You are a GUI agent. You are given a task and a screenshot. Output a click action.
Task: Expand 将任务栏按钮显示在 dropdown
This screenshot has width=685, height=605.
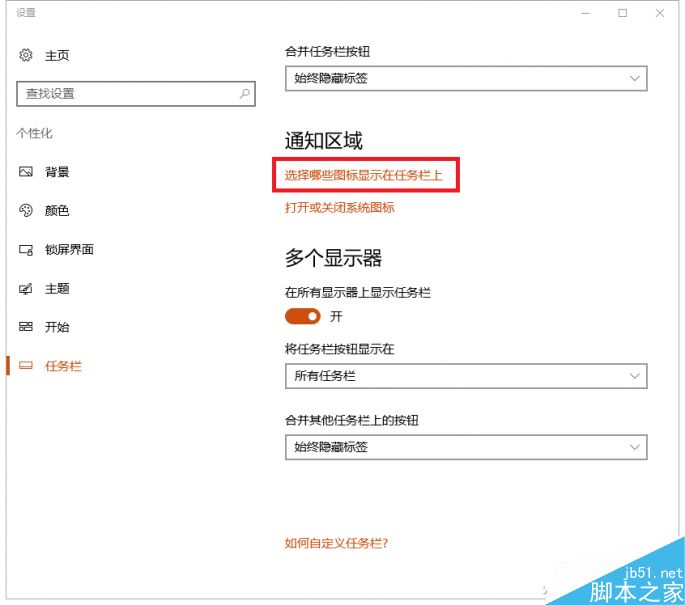466,376
